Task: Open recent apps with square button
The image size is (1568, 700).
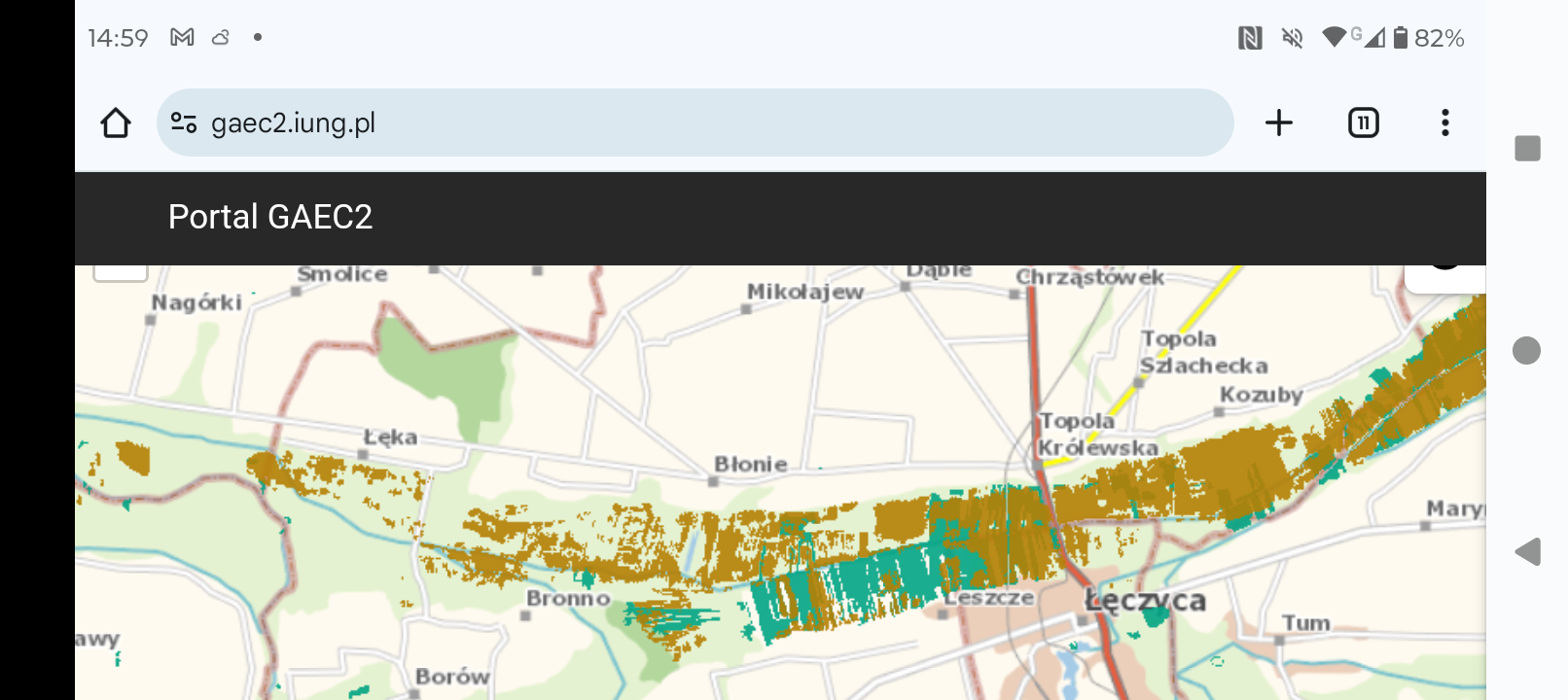Action: coord(1527,149)
